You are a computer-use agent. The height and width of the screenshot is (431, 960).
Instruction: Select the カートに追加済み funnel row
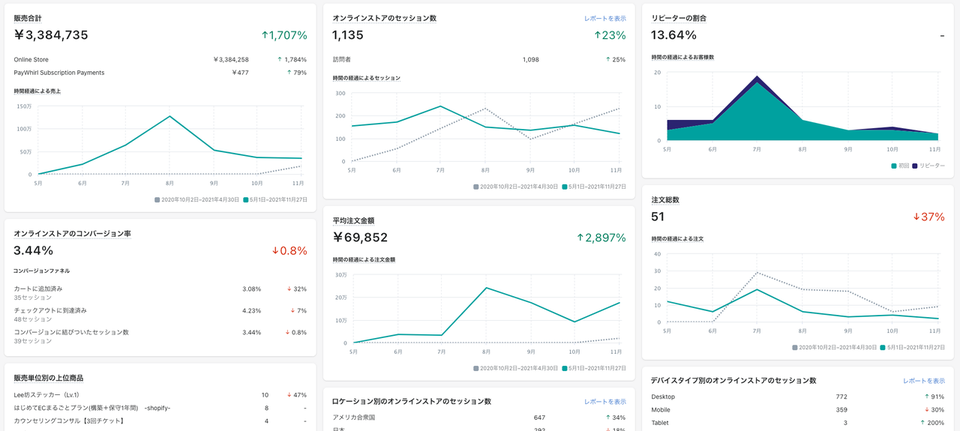tap(160, 293)
